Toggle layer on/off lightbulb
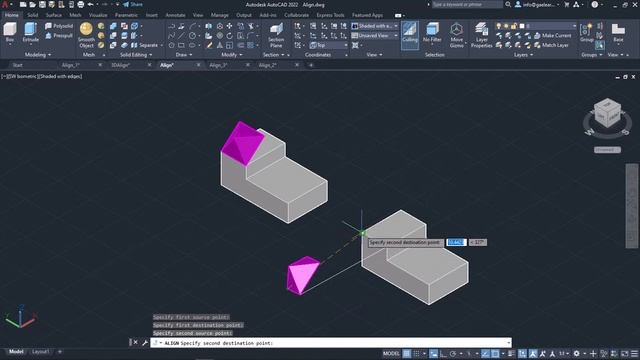This screenshot has width=640, height=360. (x=498, y=26)
